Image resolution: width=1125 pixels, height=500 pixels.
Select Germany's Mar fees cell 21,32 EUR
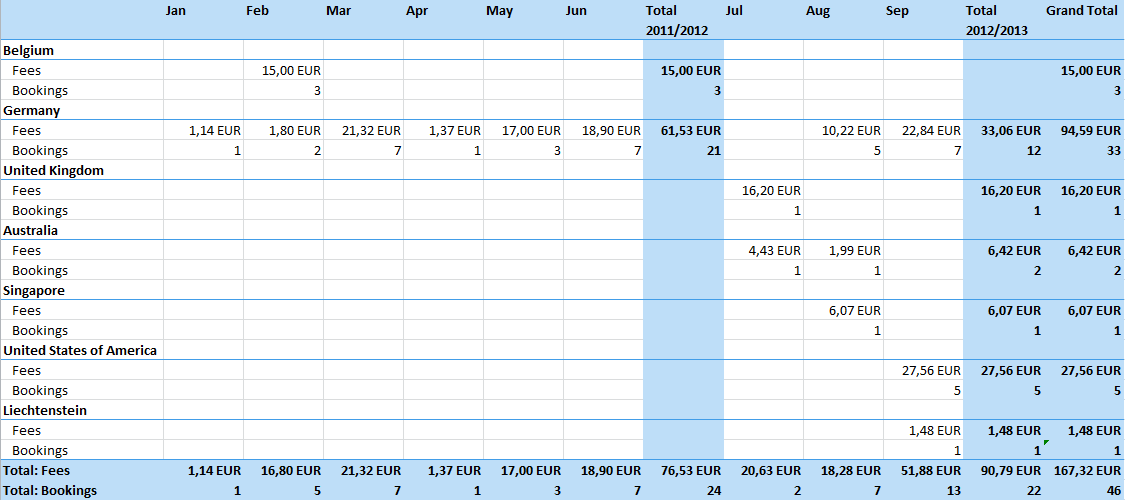[371, 130]
